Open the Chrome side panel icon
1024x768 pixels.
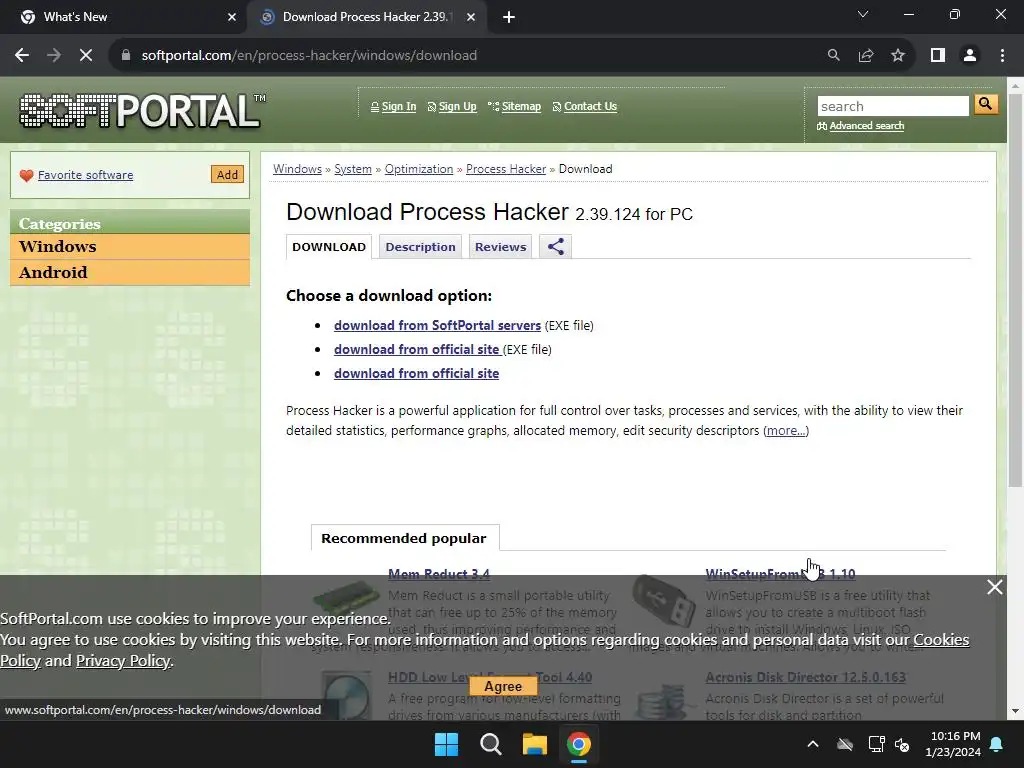[x=938, y=56]
